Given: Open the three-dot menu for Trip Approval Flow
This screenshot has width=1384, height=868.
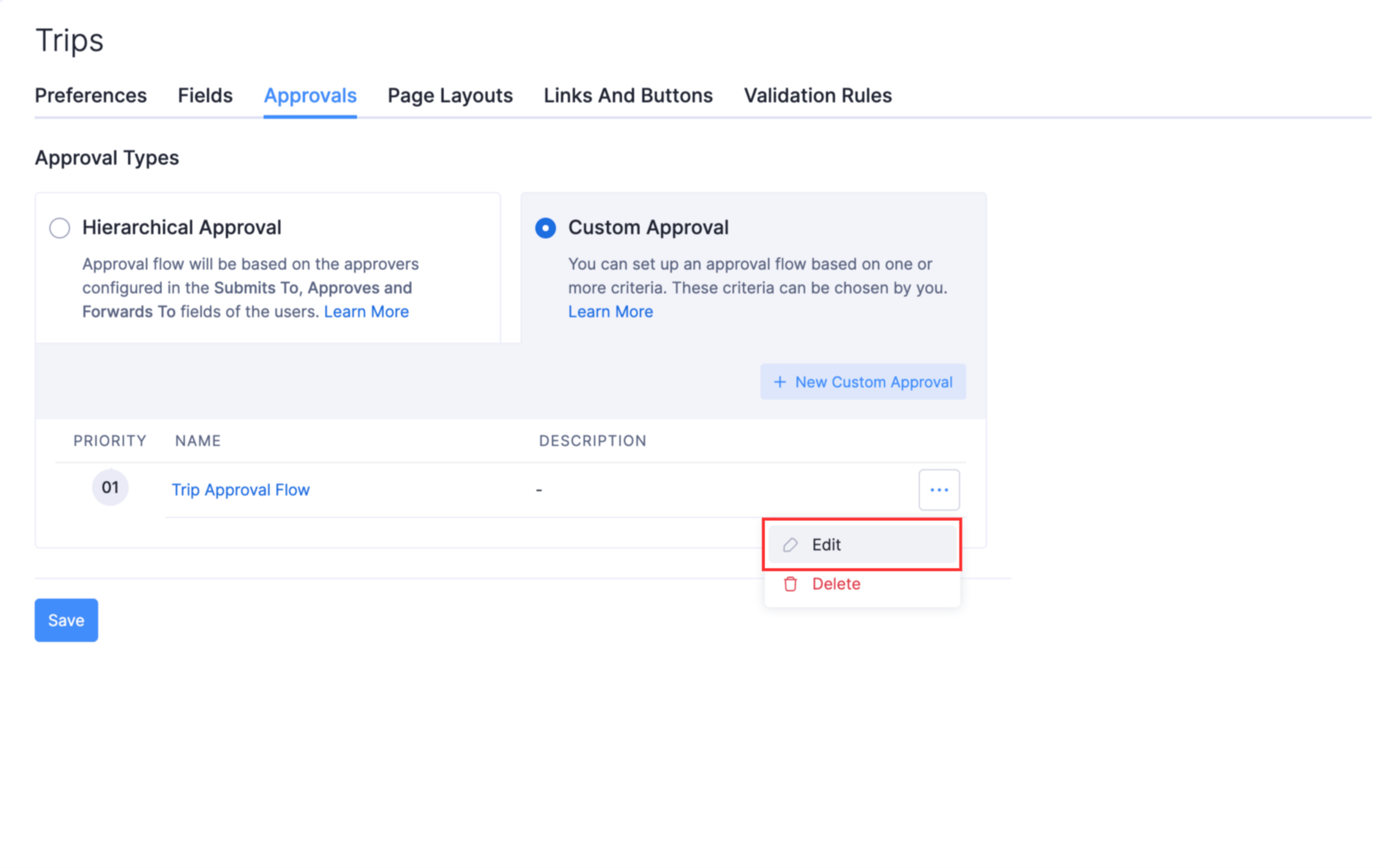Looking at the screenshot, I should [938, 490].
